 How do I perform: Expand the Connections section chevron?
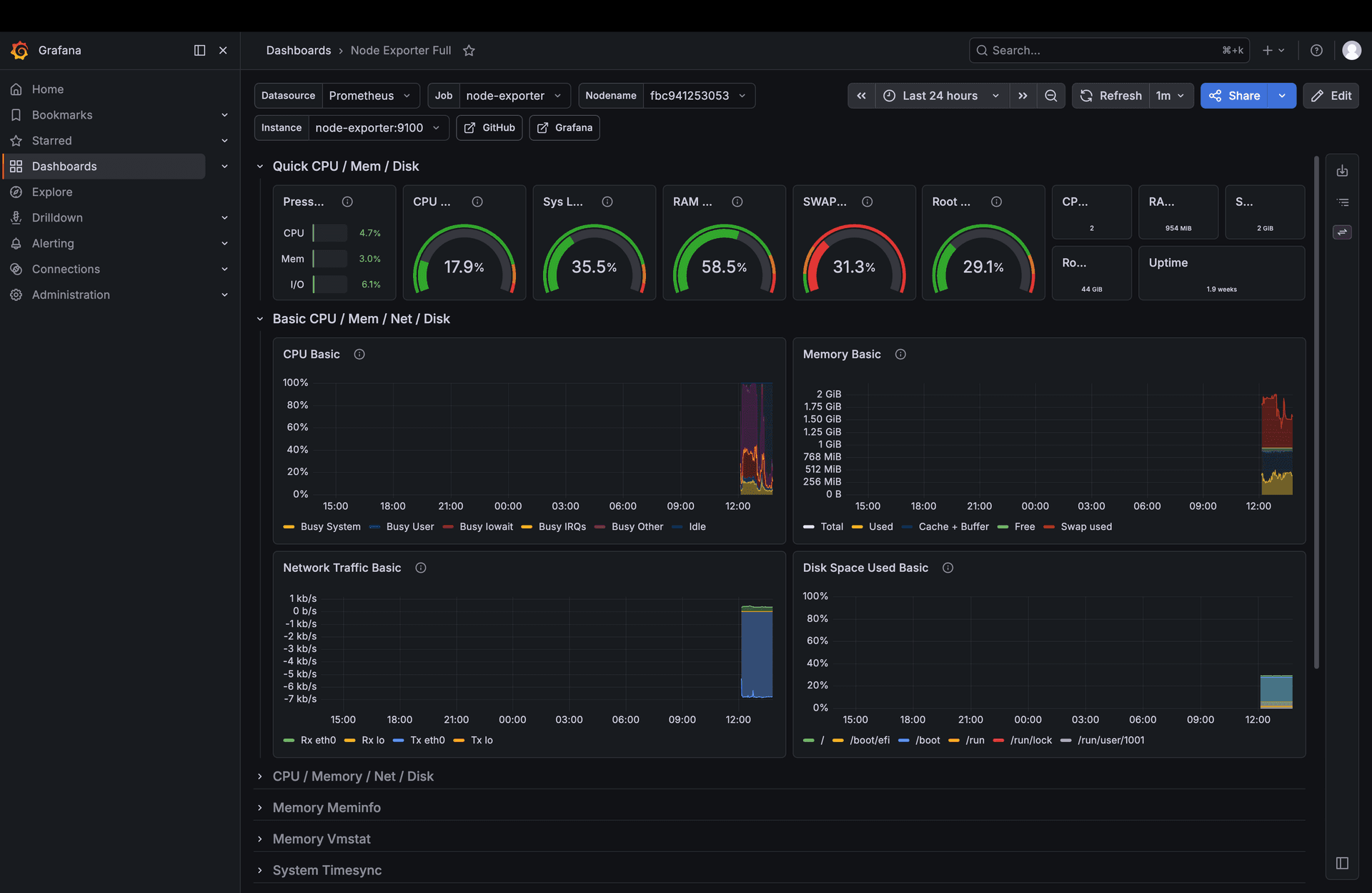pyautogui.click(x=224, y=270)
